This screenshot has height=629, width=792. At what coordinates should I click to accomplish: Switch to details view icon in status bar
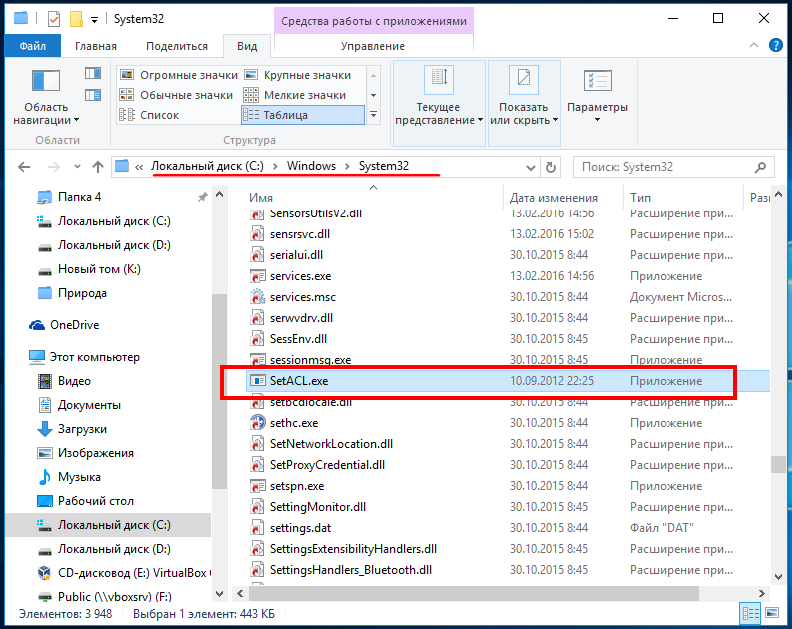point(751,614)
